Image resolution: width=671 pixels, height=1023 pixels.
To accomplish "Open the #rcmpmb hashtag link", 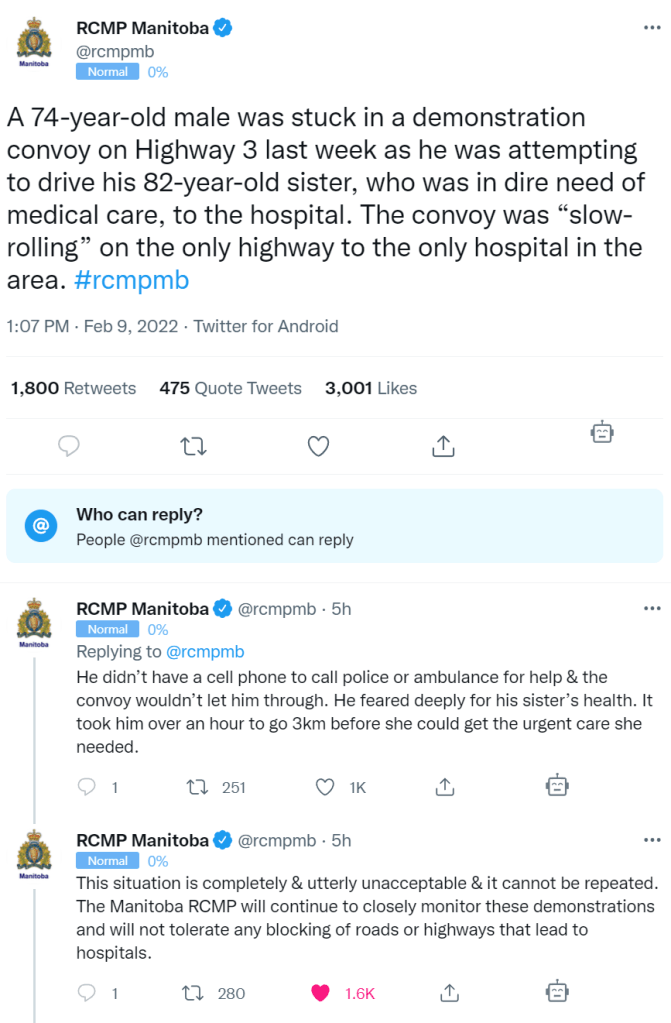I will tap(132, 280).
